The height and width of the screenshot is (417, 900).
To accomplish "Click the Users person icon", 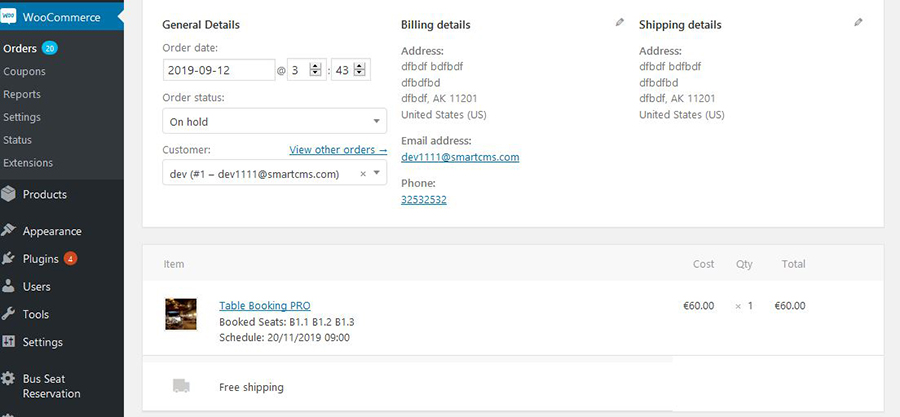I will coord(9,287).
